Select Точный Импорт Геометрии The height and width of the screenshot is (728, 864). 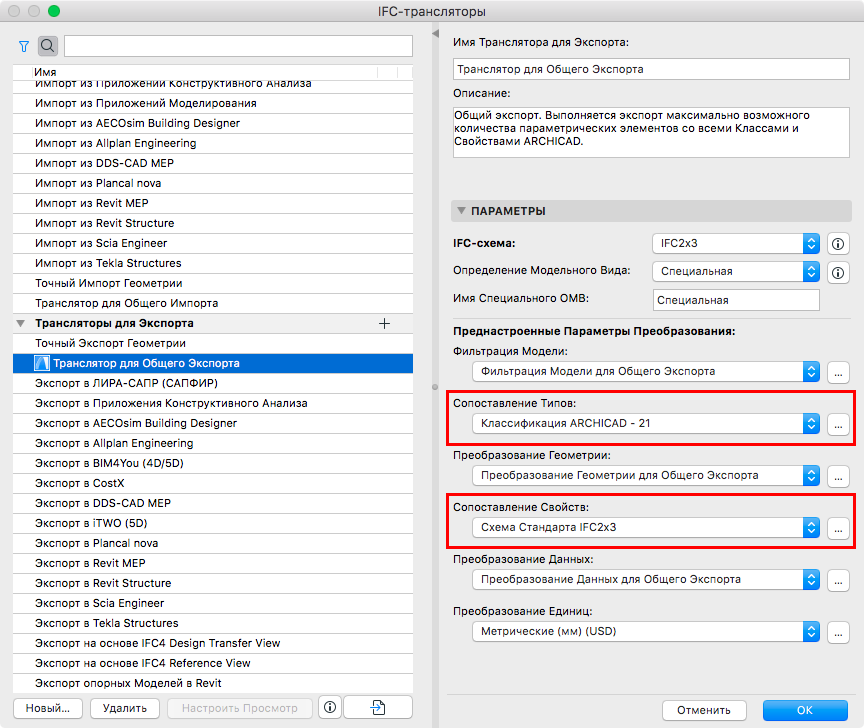[213, 283]
